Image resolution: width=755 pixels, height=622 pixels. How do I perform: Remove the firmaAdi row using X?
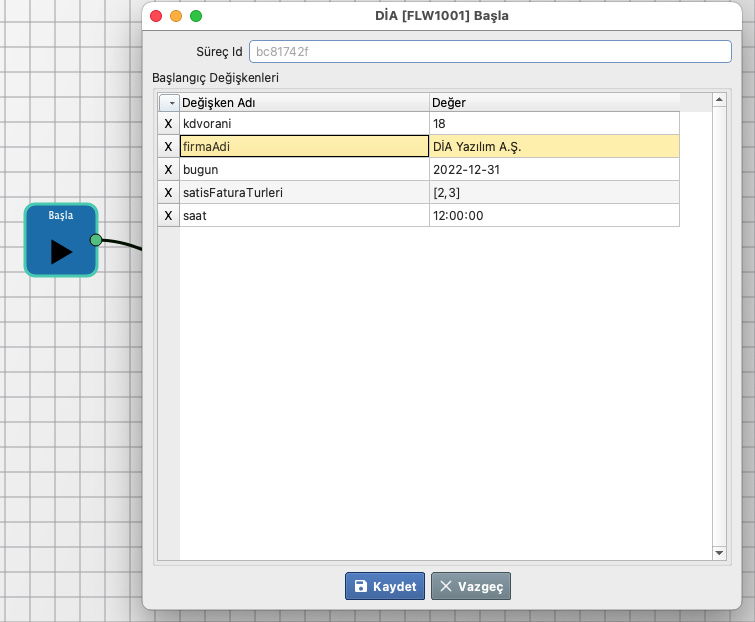tap(168, 146)
